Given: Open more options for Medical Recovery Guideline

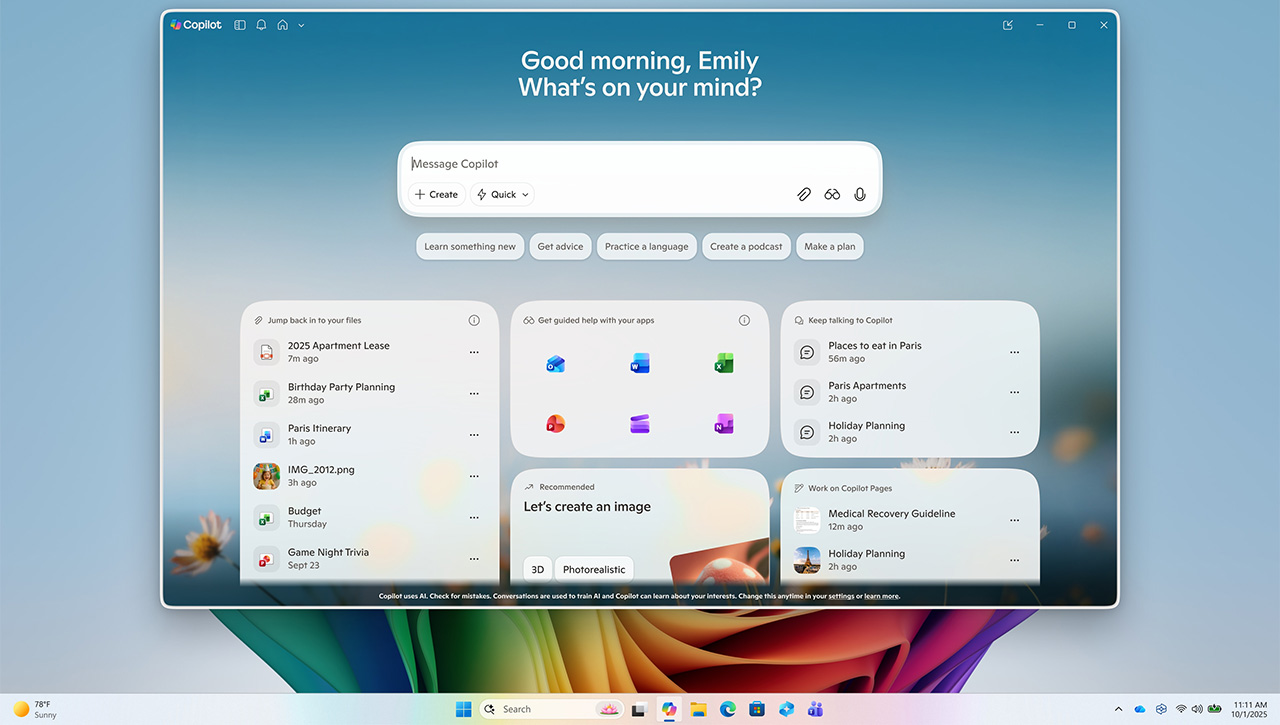Looking at the screenshot, I should pos(1014,520).
